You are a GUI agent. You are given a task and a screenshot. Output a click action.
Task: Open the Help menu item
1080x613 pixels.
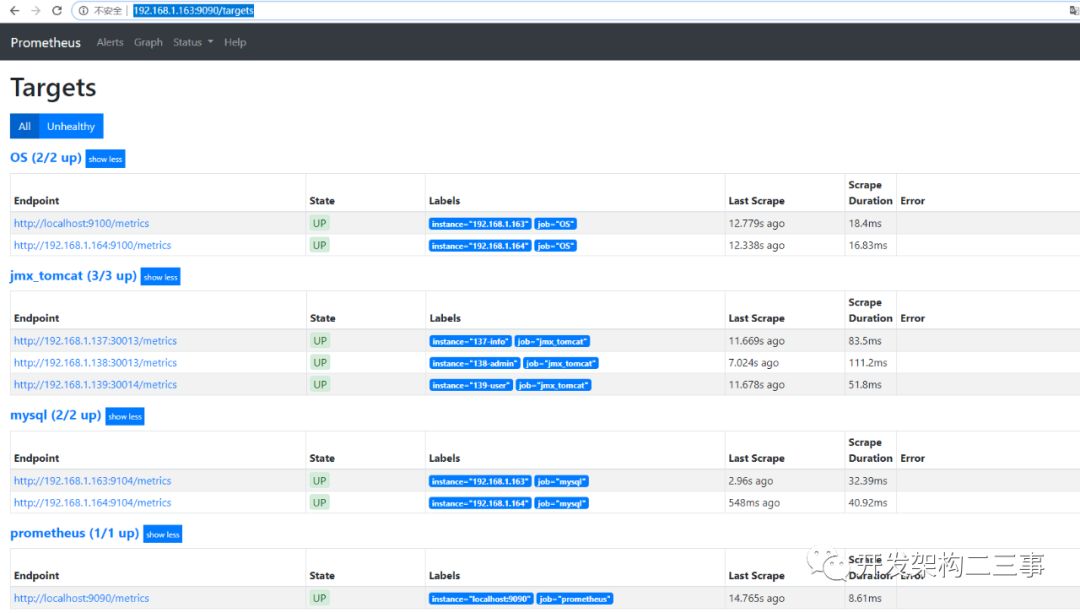[x=235, y=42]
